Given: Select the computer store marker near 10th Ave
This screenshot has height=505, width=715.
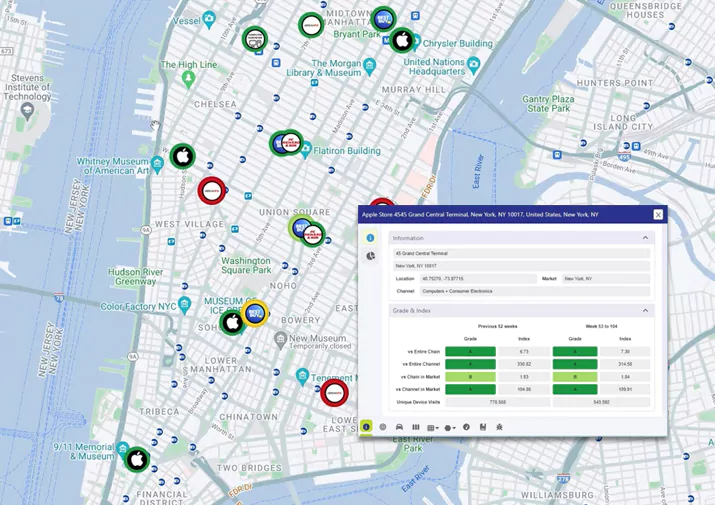Looking at the screenshot, I should pos(255,39).
